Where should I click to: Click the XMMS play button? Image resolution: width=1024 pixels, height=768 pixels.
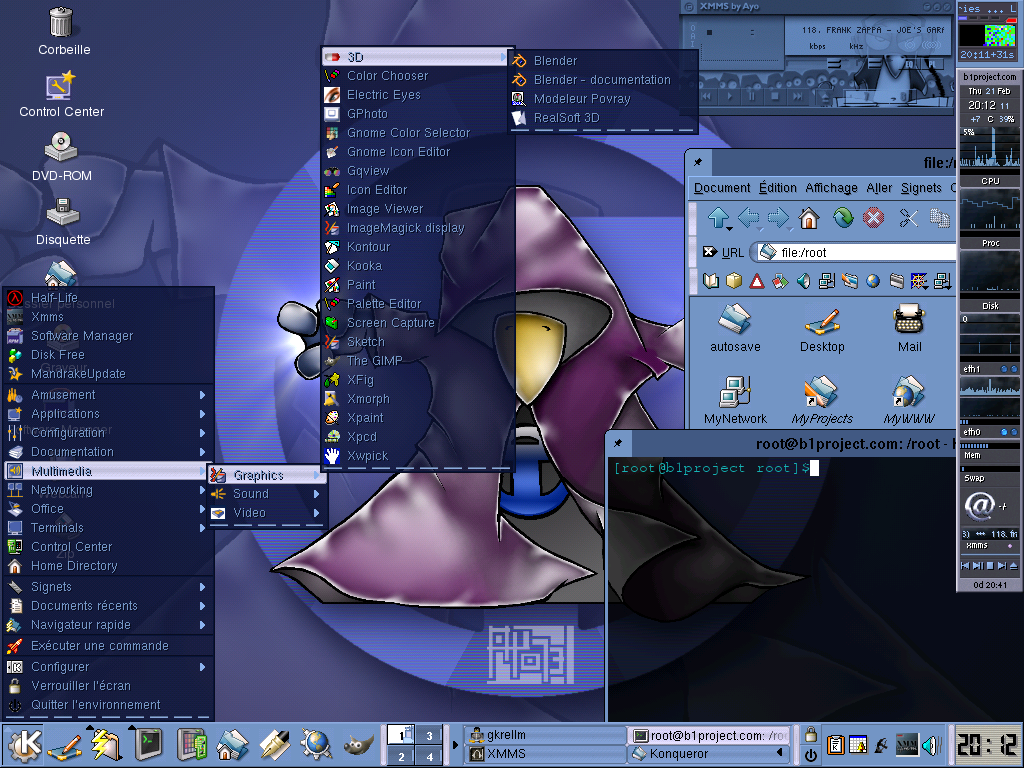click(x=729, y=96)
